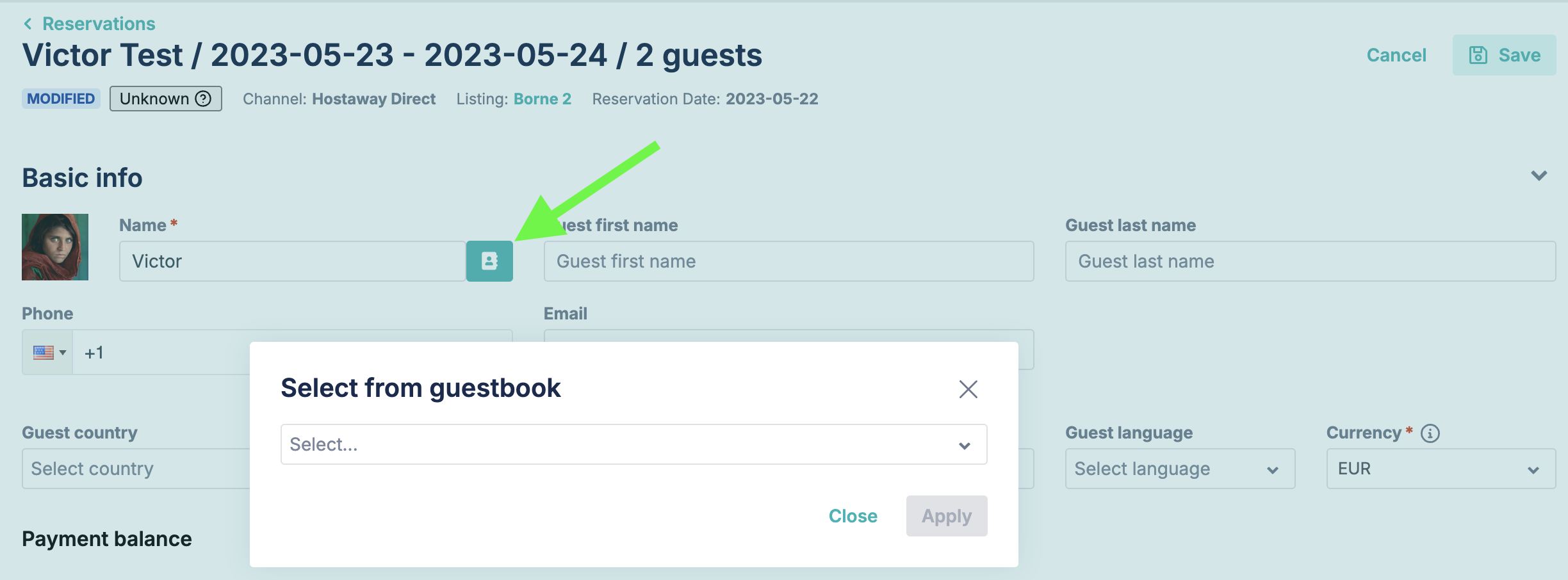The width and height of the screenshot is (1568, 580).
Task: Expand the Guest language dropdown
Action: [1180, 469]
